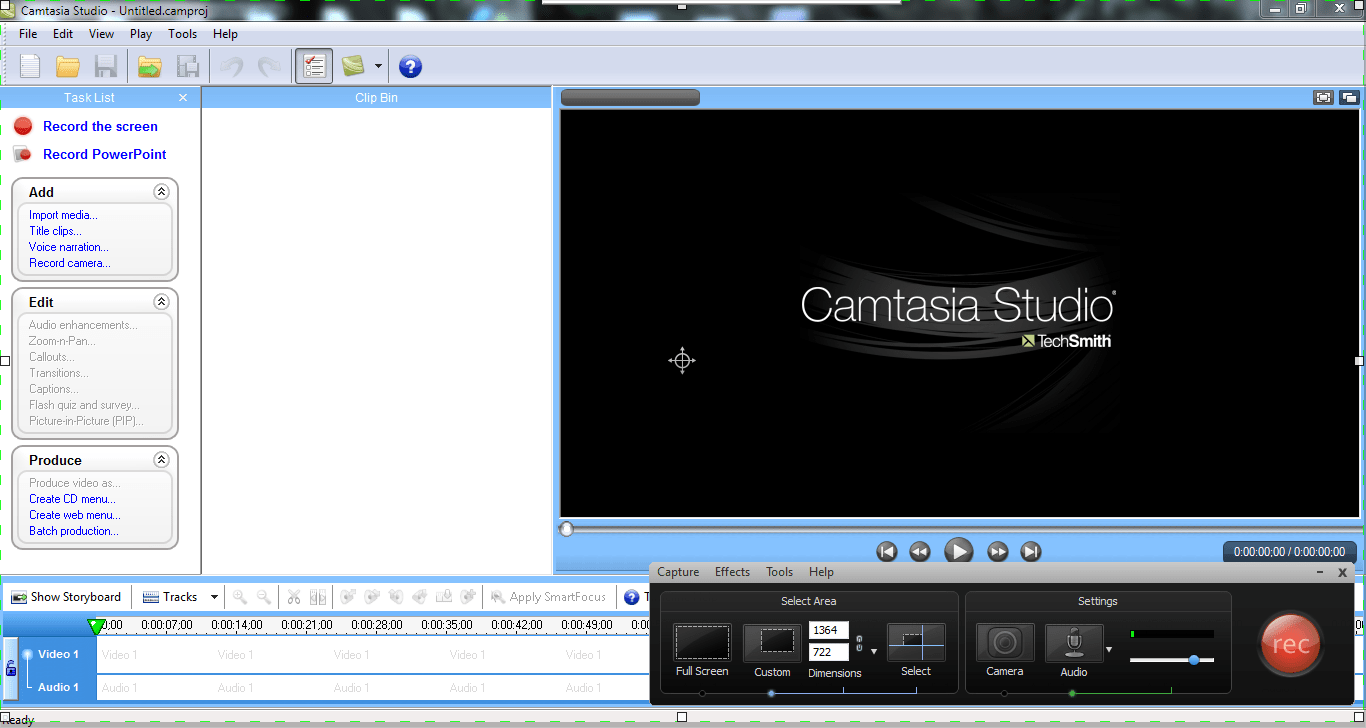The image size is (1366, 728).
Task: Click the Create CD menu... link
Action: (72, 499)
